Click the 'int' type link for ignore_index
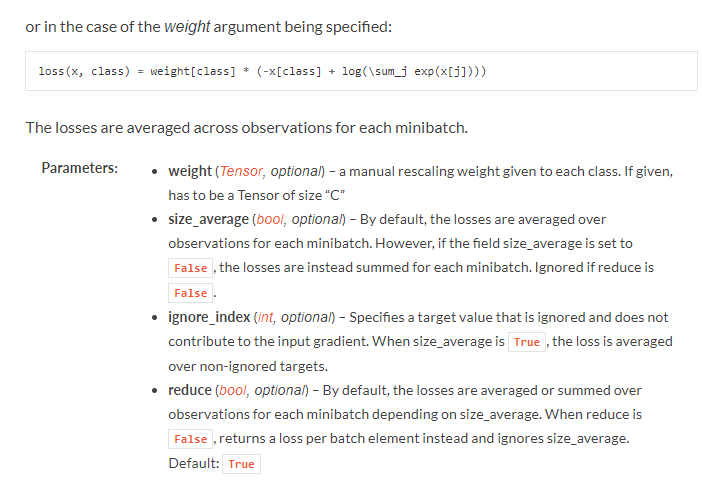 (x=265, y=317)
